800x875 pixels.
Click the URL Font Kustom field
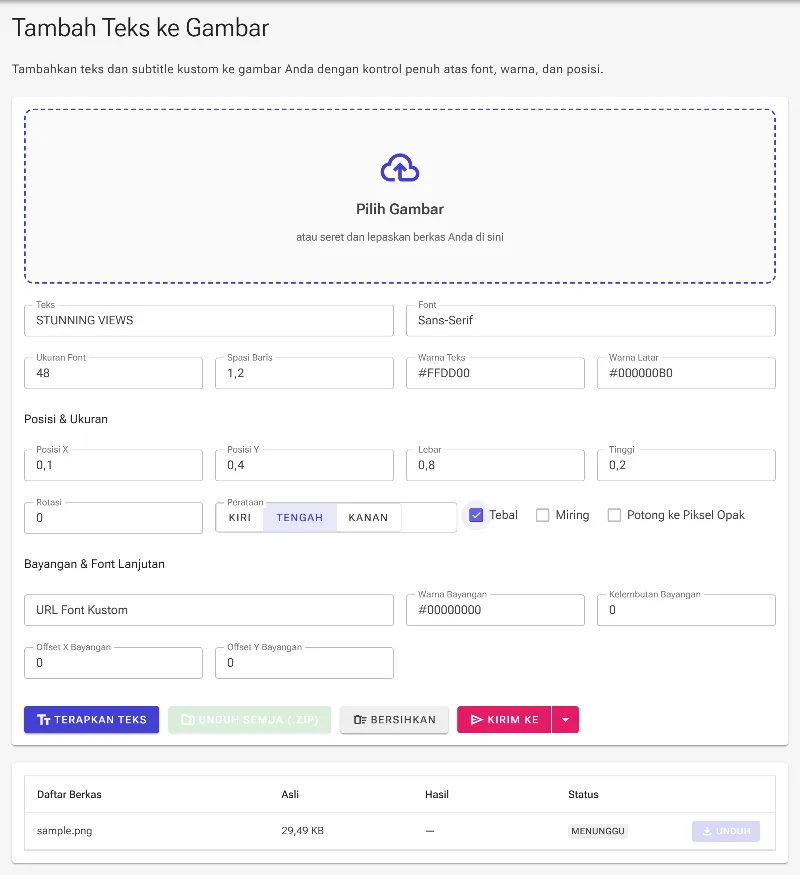pyautogui.click(x=209, y=610)
